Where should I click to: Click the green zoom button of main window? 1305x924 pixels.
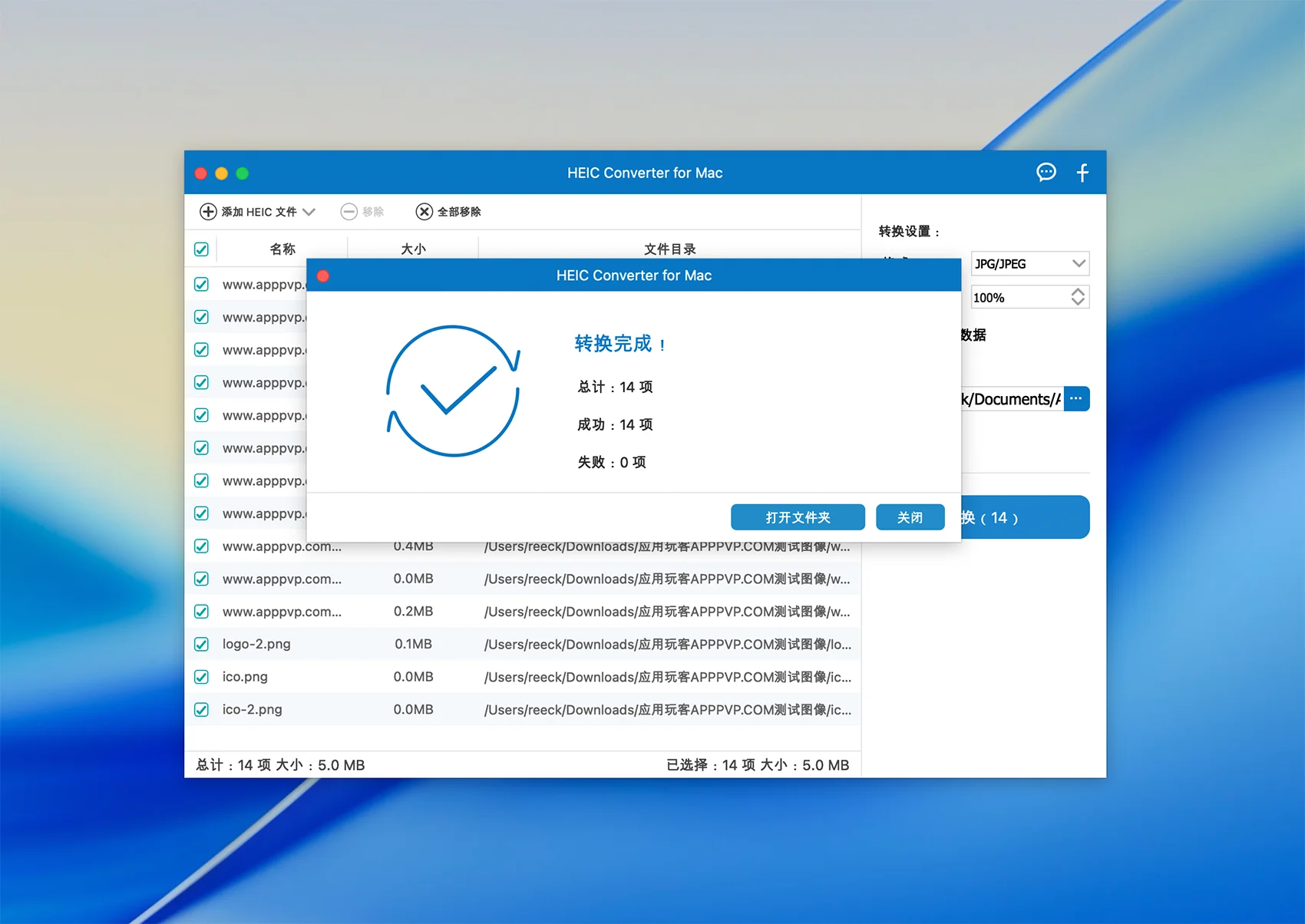point(243,173)
